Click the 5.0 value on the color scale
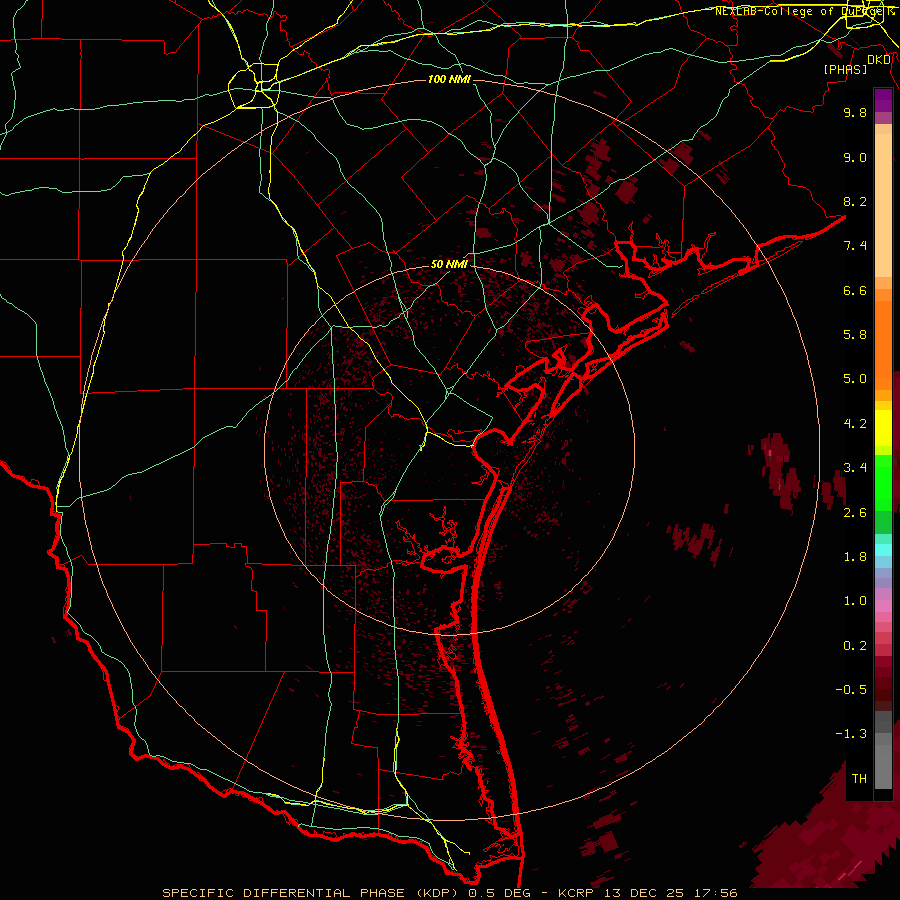Viewport: 900px width, 900px height. point(855,379)
